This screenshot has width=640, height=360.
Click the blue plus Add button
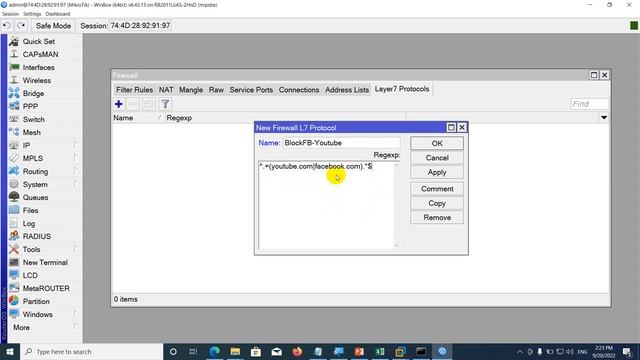pos(118,104)
